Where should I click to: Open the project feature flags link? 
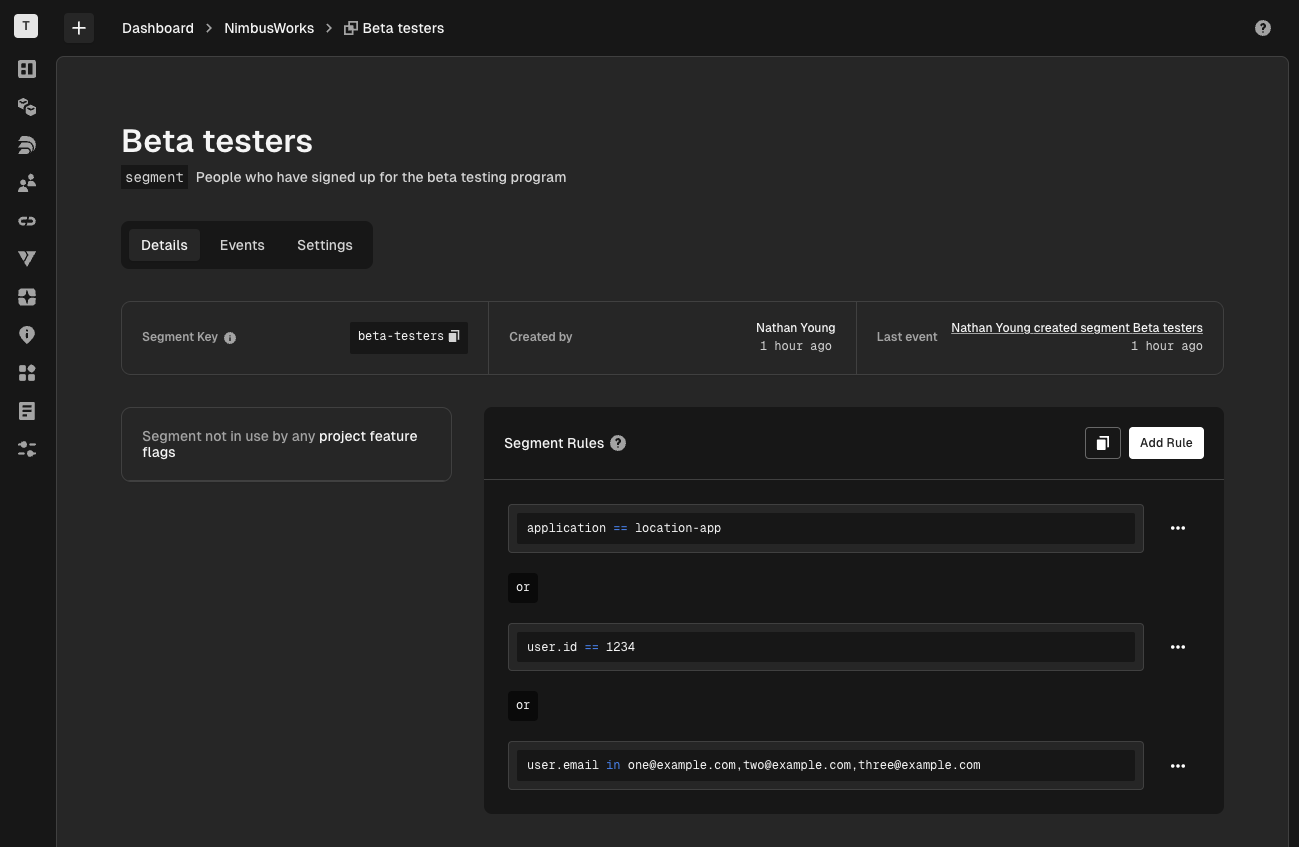tap(280, 444)
